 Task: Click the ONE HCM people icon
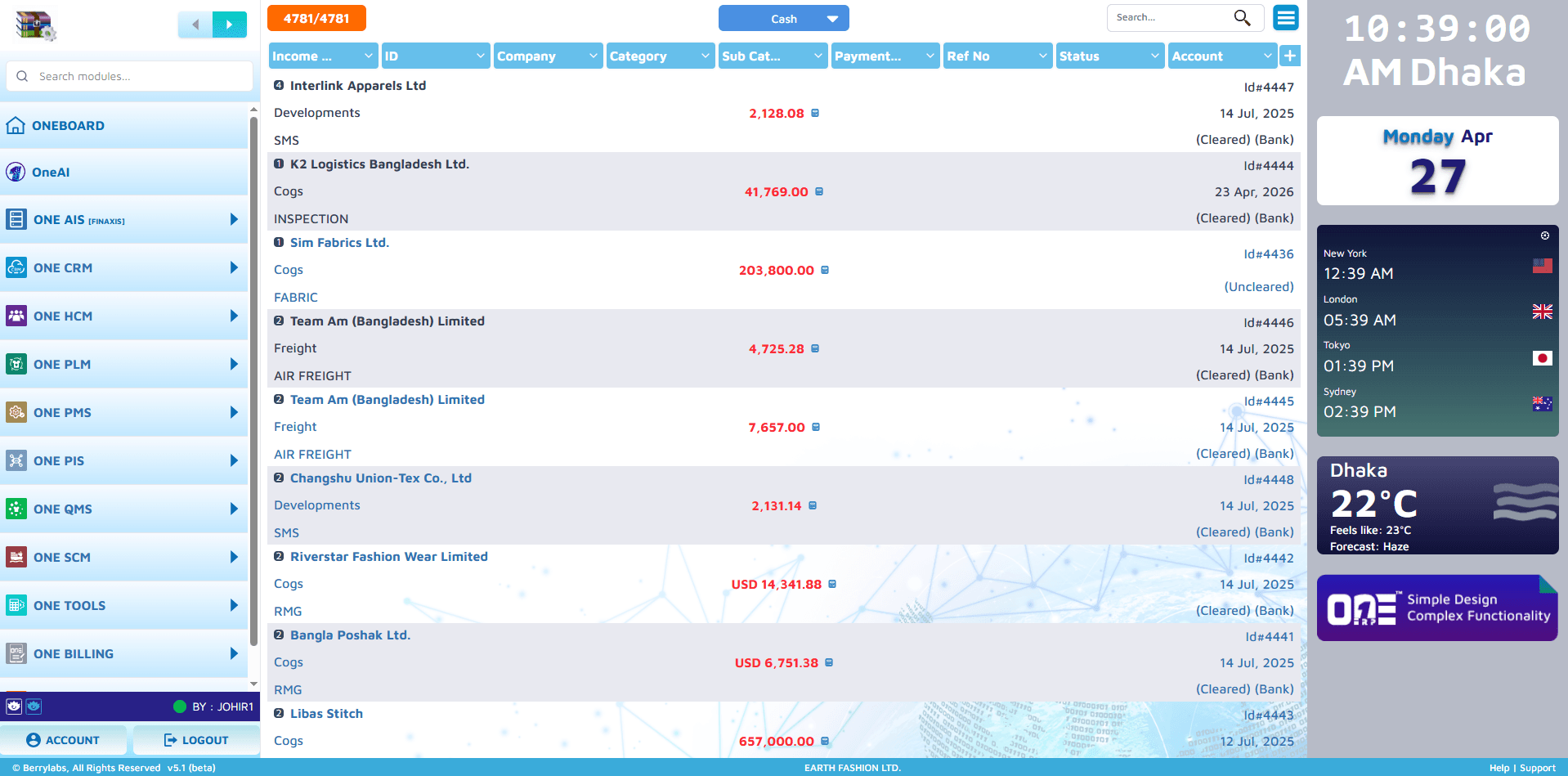pos(16,316)
